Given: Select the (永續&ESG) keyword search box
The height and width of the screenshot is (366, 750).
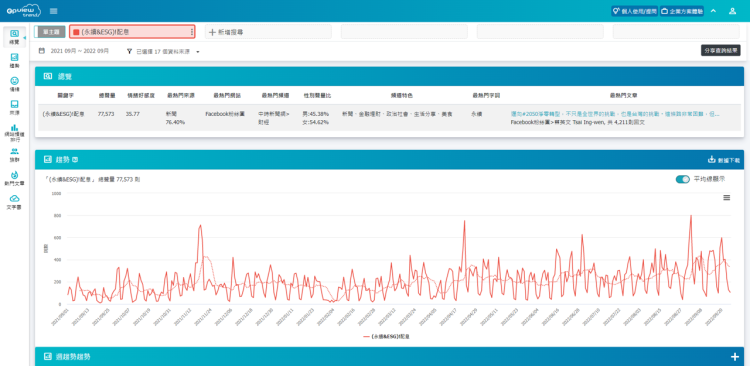Looking at the screenshot, I should click(132, 32).
